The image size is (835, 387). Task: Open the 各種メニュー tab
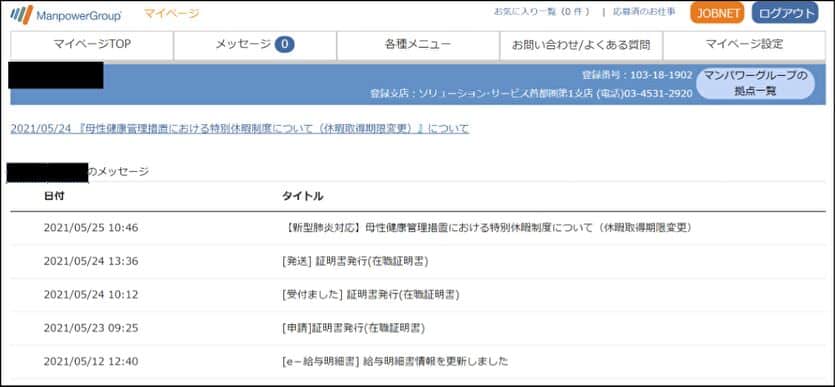(x=418, y=45)
